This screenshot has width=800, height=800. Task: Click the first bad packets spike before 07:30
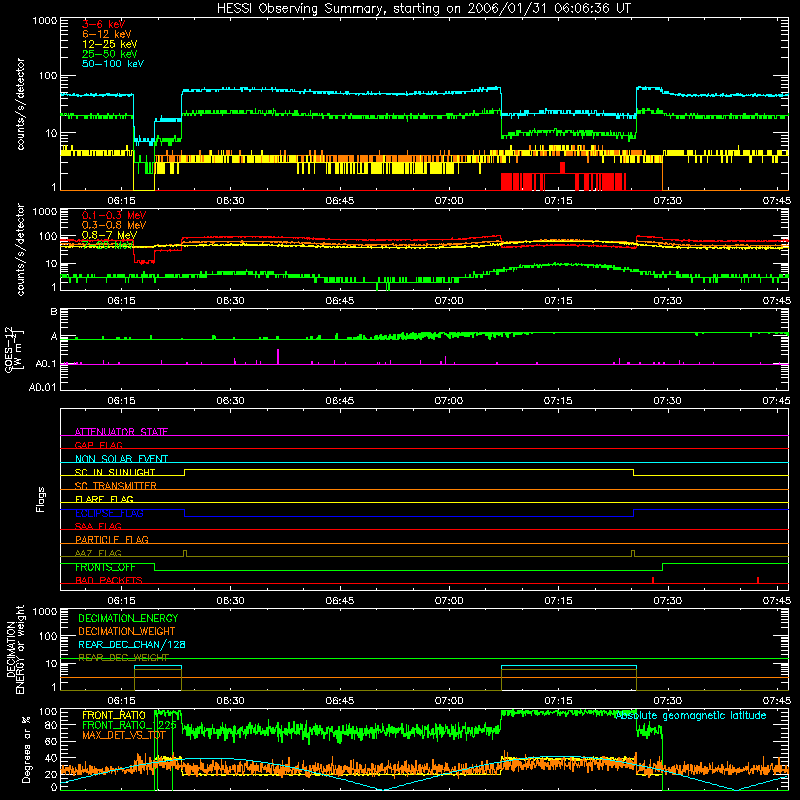point(653,580)
